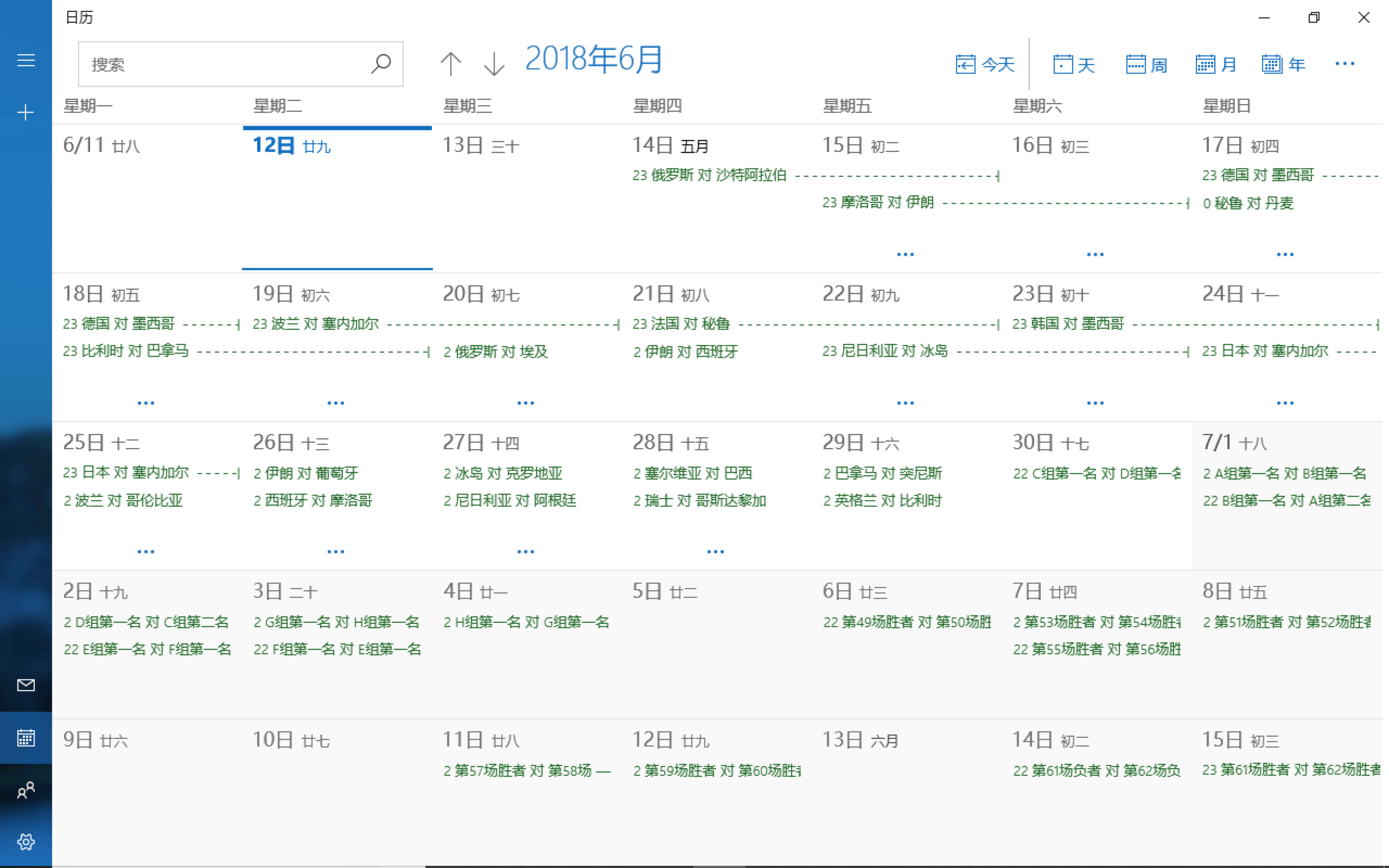Open event 塞尔维亚 对 巴西

pyautogui.click(x=693, y=473)
